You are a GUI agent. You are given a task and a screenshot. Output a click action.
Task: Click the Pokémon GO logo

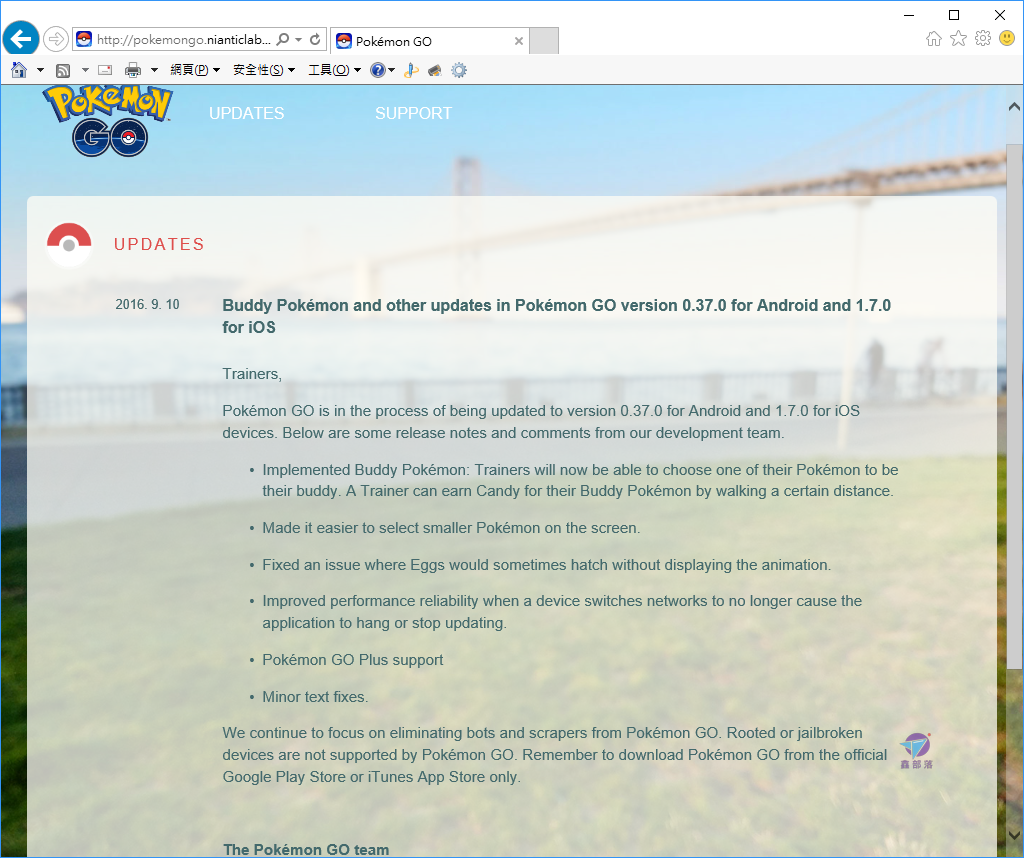click(x=108, y=121)
